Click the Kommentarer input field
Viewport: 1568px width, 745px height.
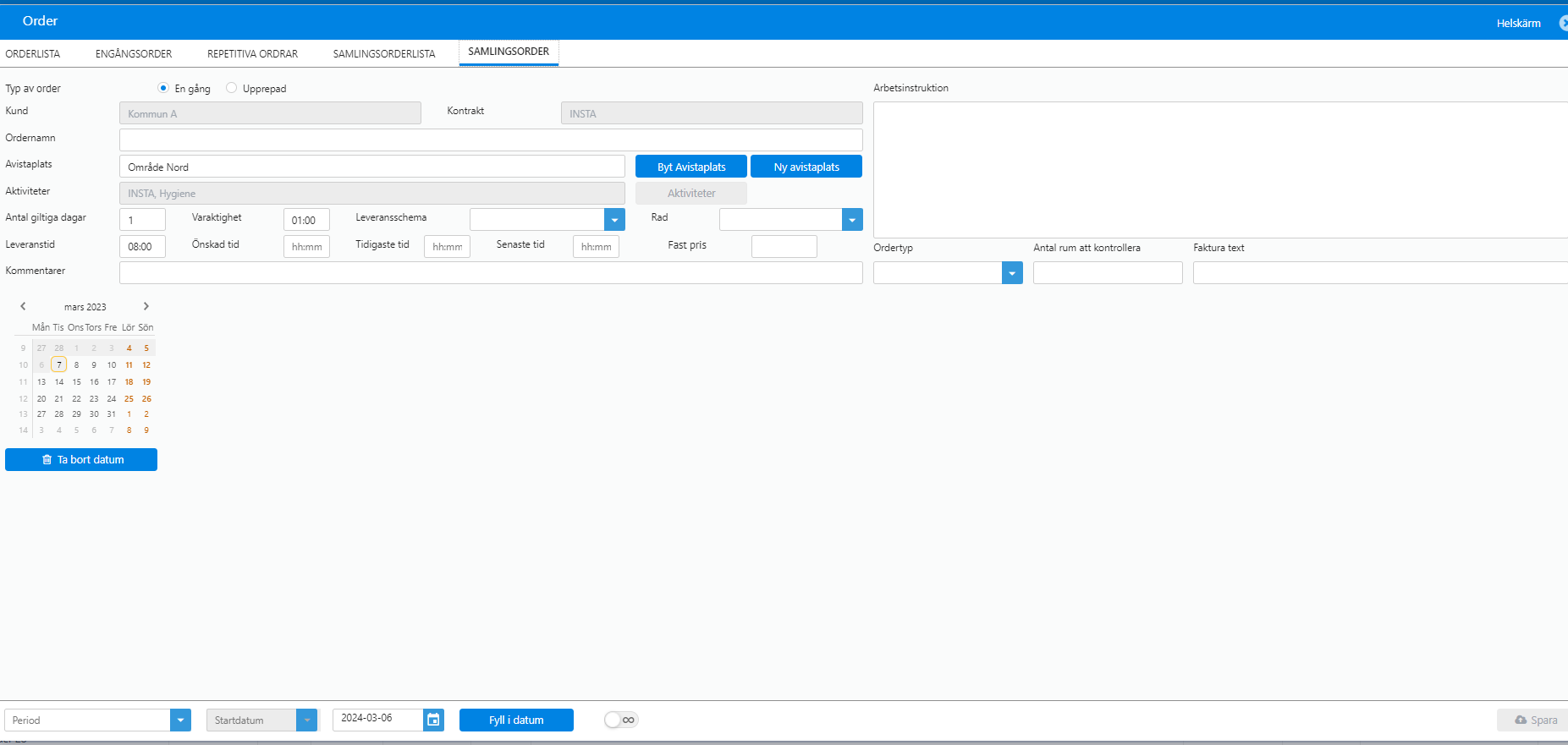click(x=491, y=272)
